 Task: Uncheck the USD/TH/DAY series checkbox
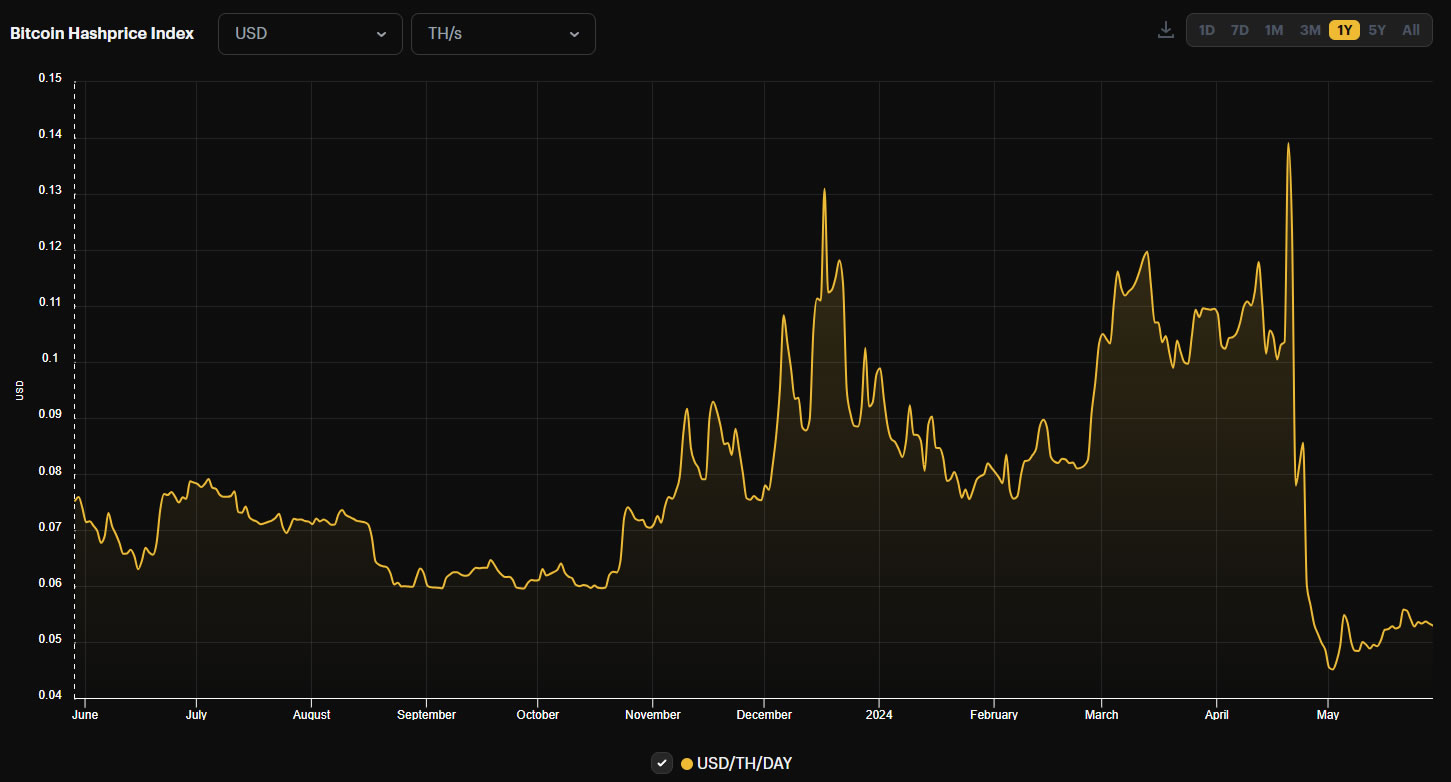[662, 763]
